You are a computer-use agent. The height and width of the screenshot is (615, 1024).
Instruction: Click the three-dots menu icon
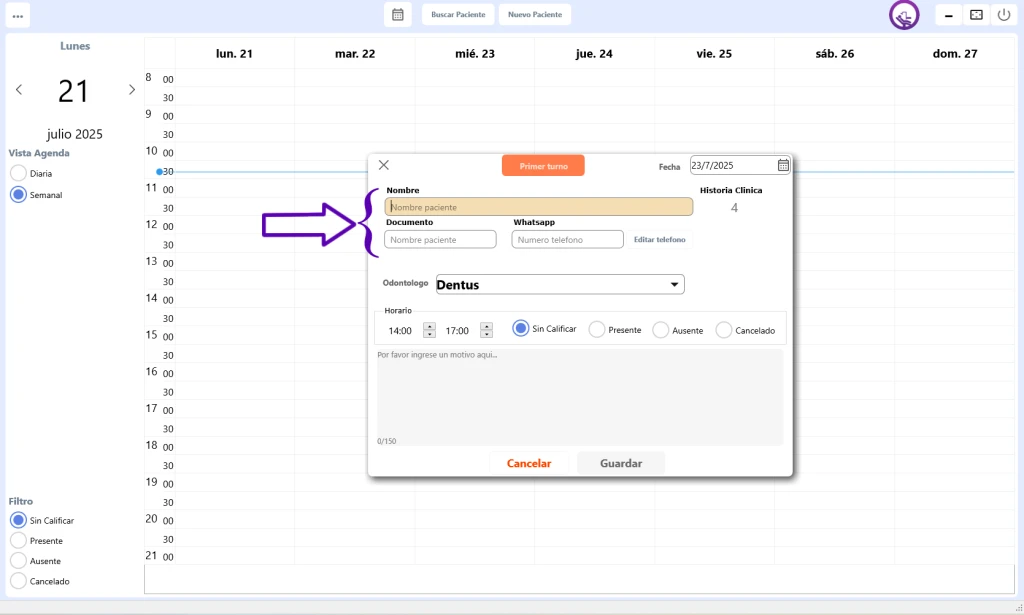[18, 15]
